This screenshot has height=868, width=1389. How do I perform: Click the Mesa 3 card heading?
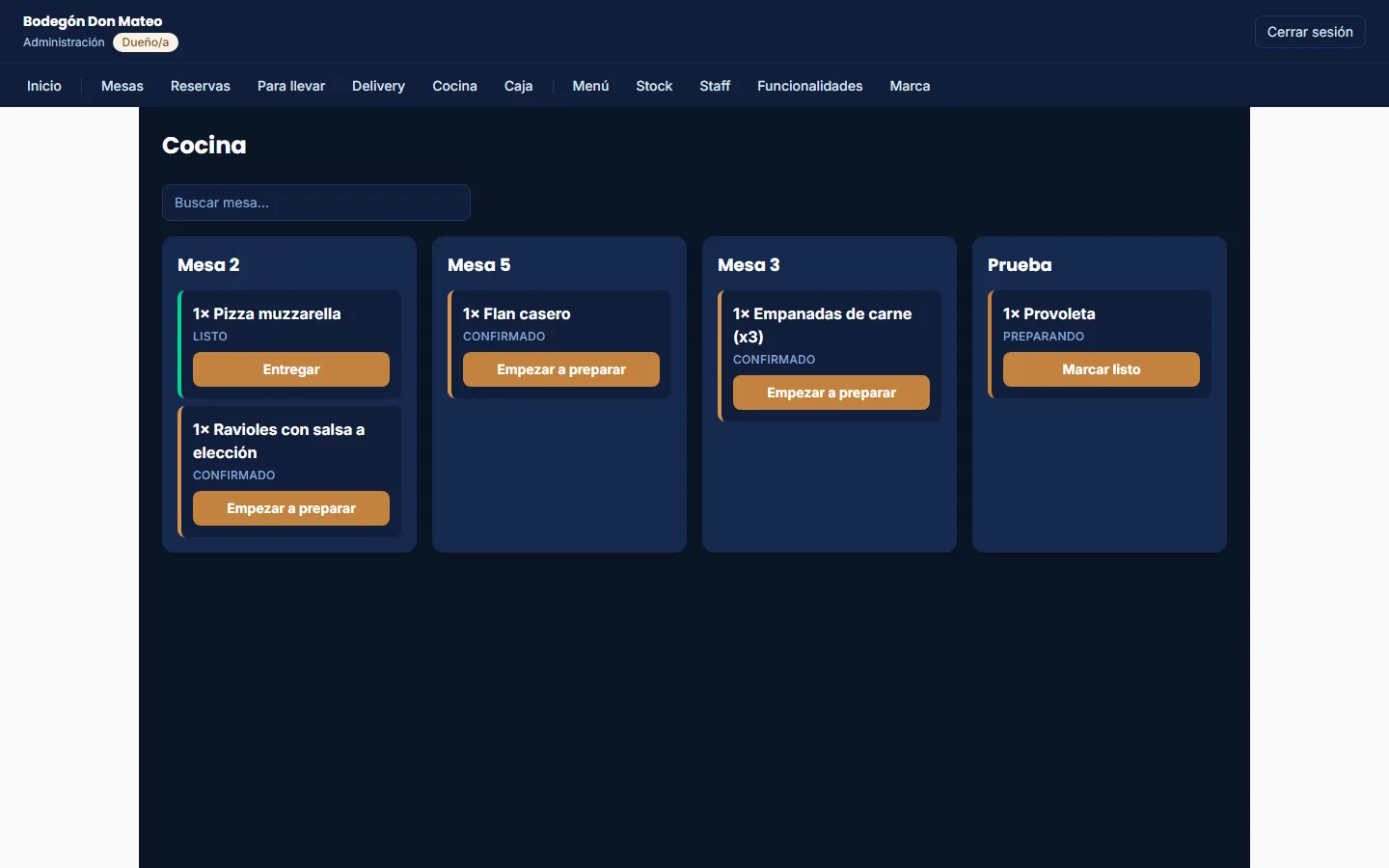click(x=749, y=265)
